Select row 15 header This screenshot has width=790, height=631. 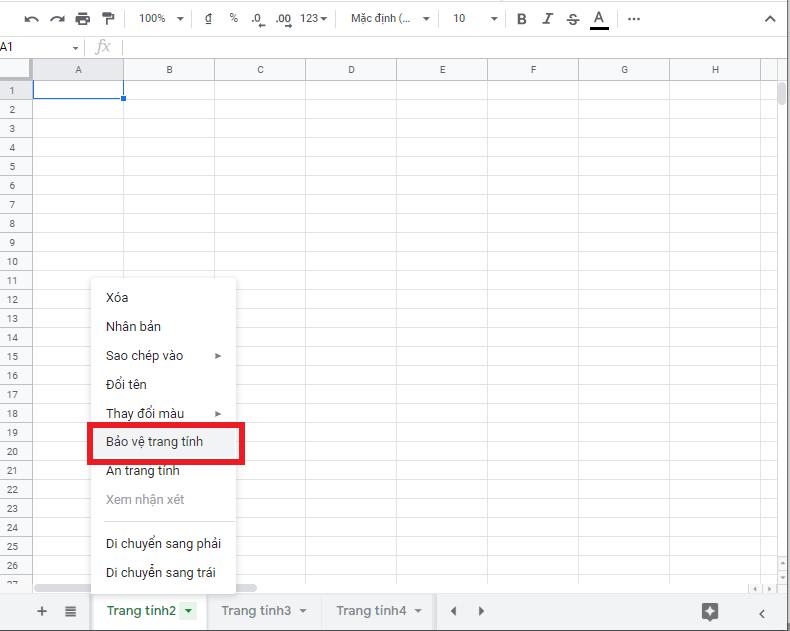(x=16, y=356)
